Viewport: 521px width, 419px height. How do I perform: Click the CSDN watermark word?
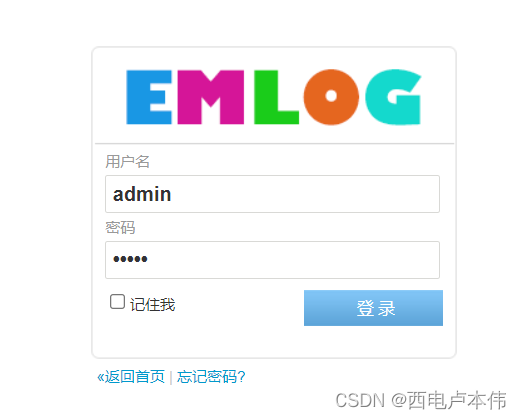[x=360, y=400]
